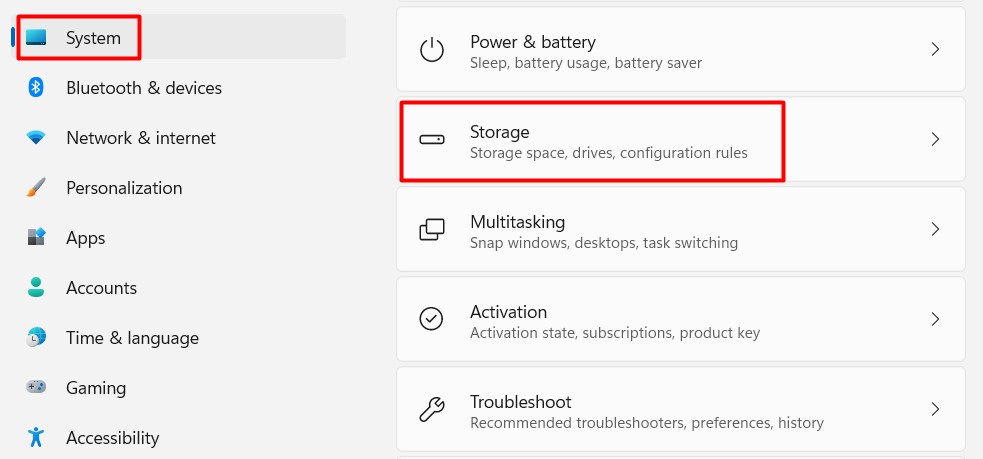983x459 pixels.
Task: Click the Troubleshoot wrench icon
Action: click(x=431, y=410)
